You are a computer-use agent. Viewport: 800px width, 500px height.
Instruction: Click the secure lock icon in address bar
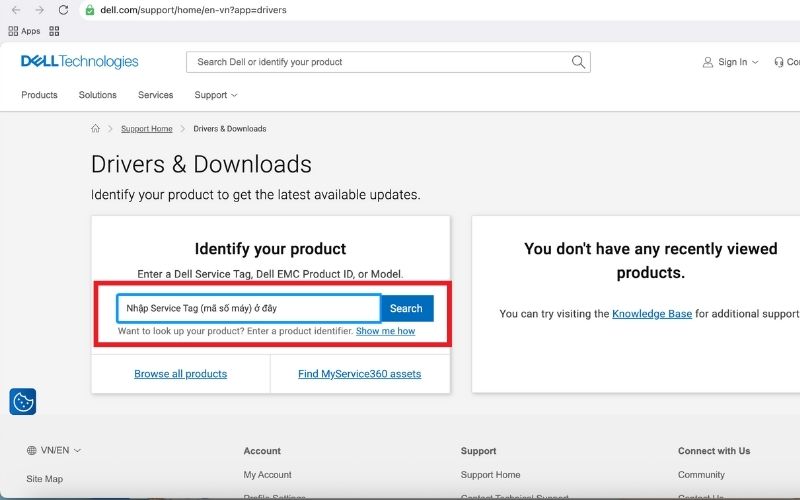pyautogui.click(x=90, y=10)
